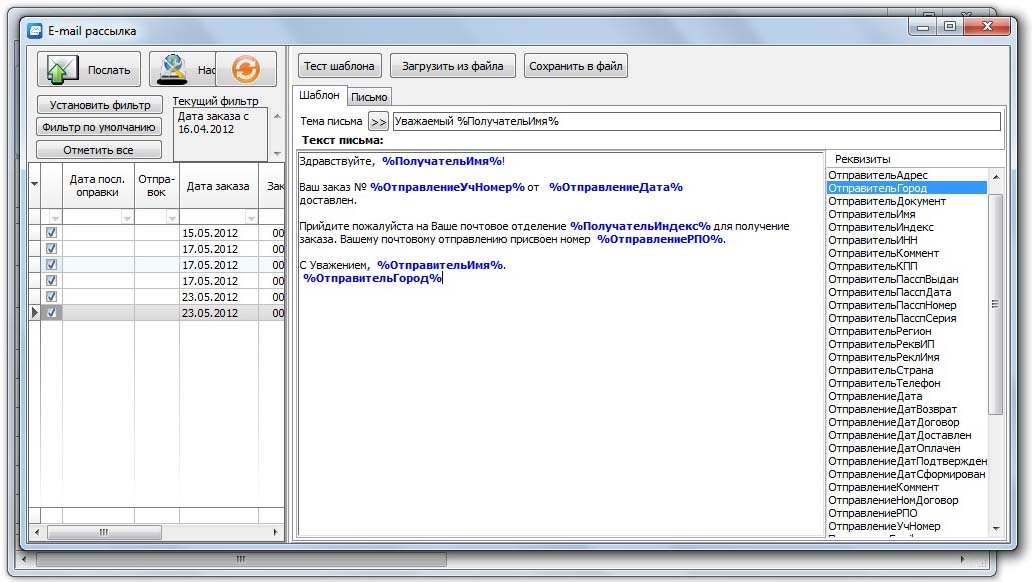Expand the Отправок column filter dropdown
Screen dimensions: 1032x582
tap(171, 217)
